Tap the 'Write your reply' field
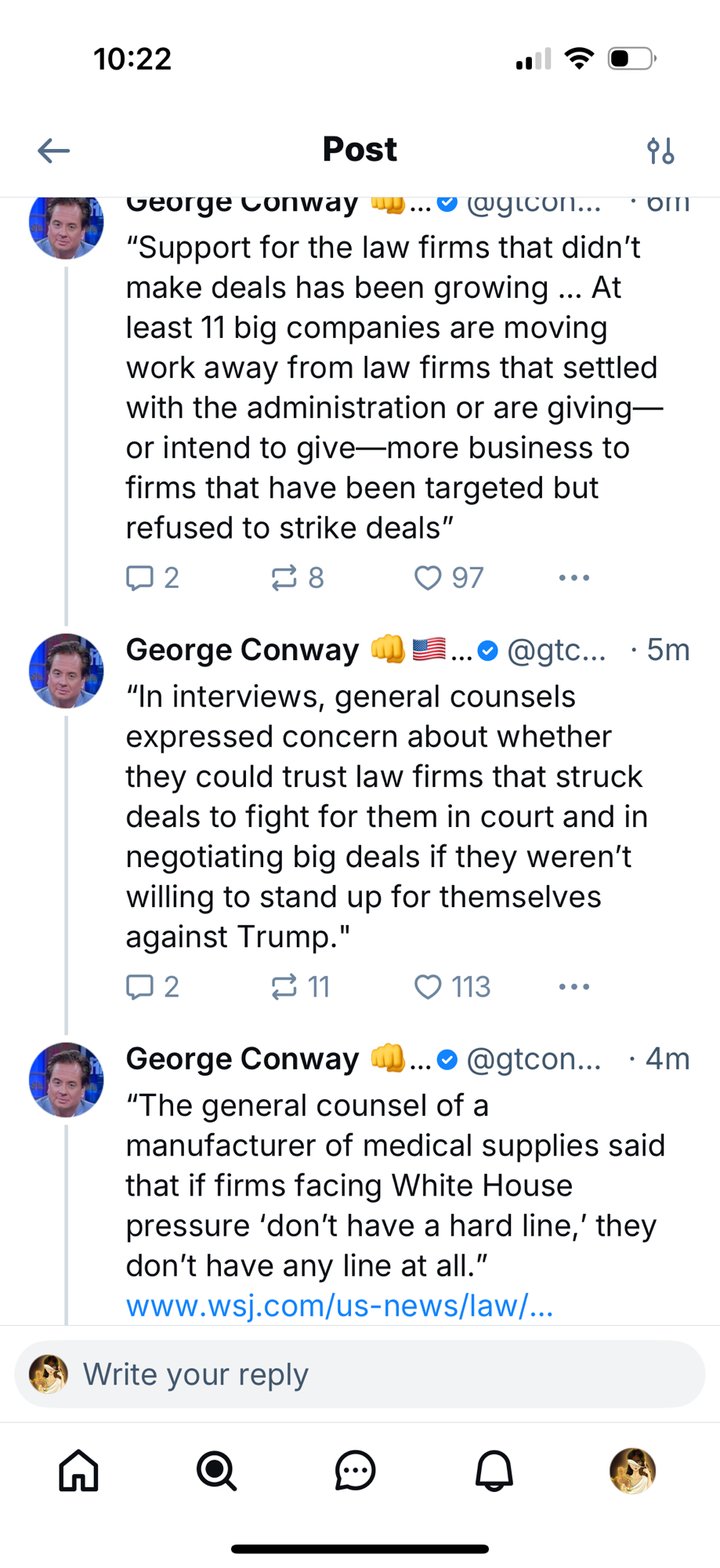 pyautogui.click(x=360, y=1374)
